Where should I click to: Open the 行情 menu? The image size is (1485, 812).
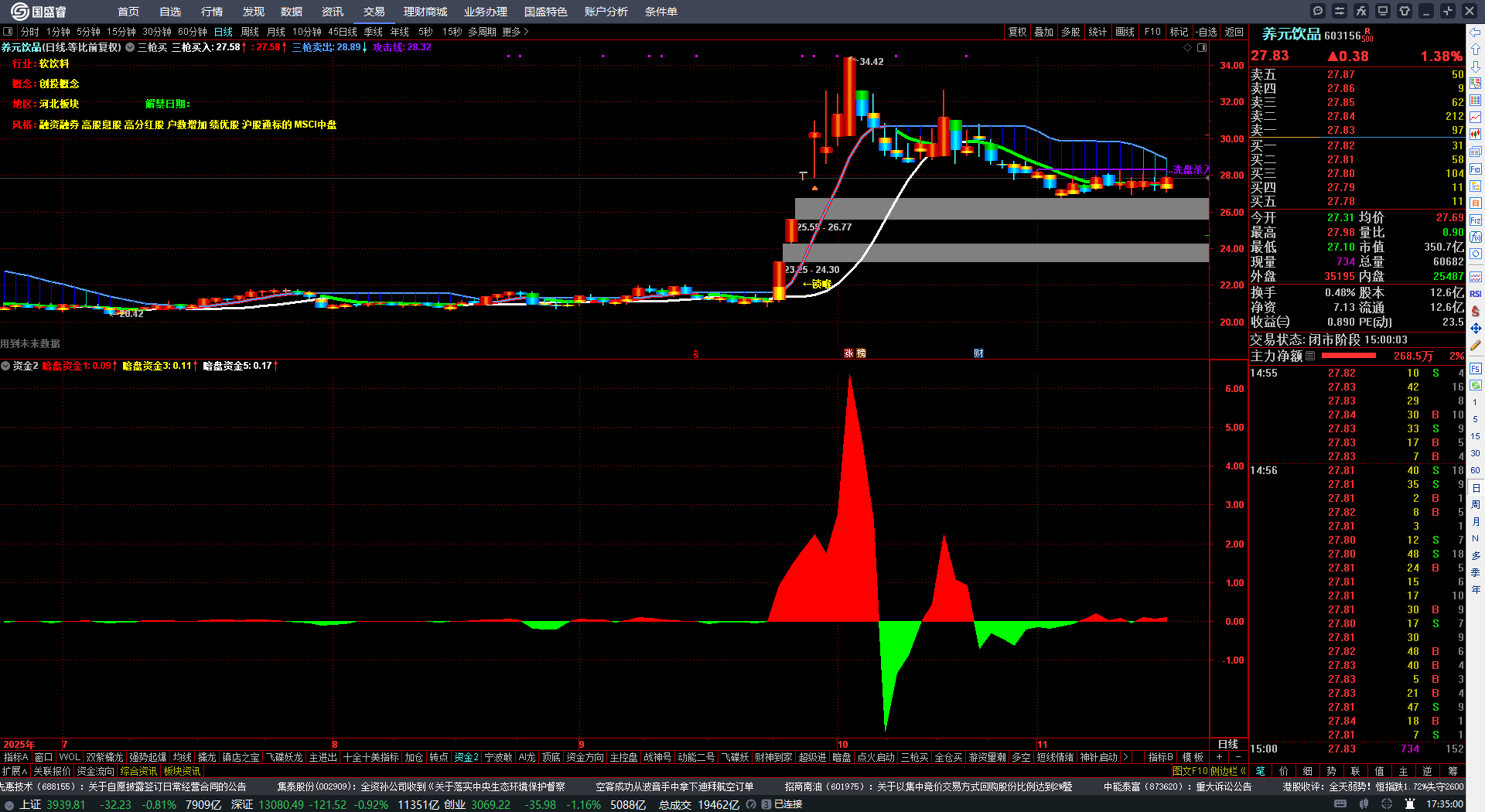tap(212, 12)
